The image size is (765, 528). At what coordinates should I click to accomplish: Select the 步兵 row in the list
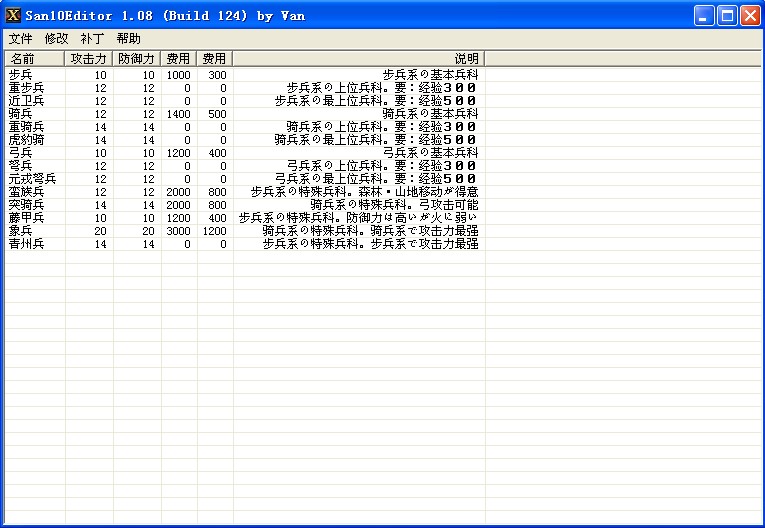coord(20,75)
